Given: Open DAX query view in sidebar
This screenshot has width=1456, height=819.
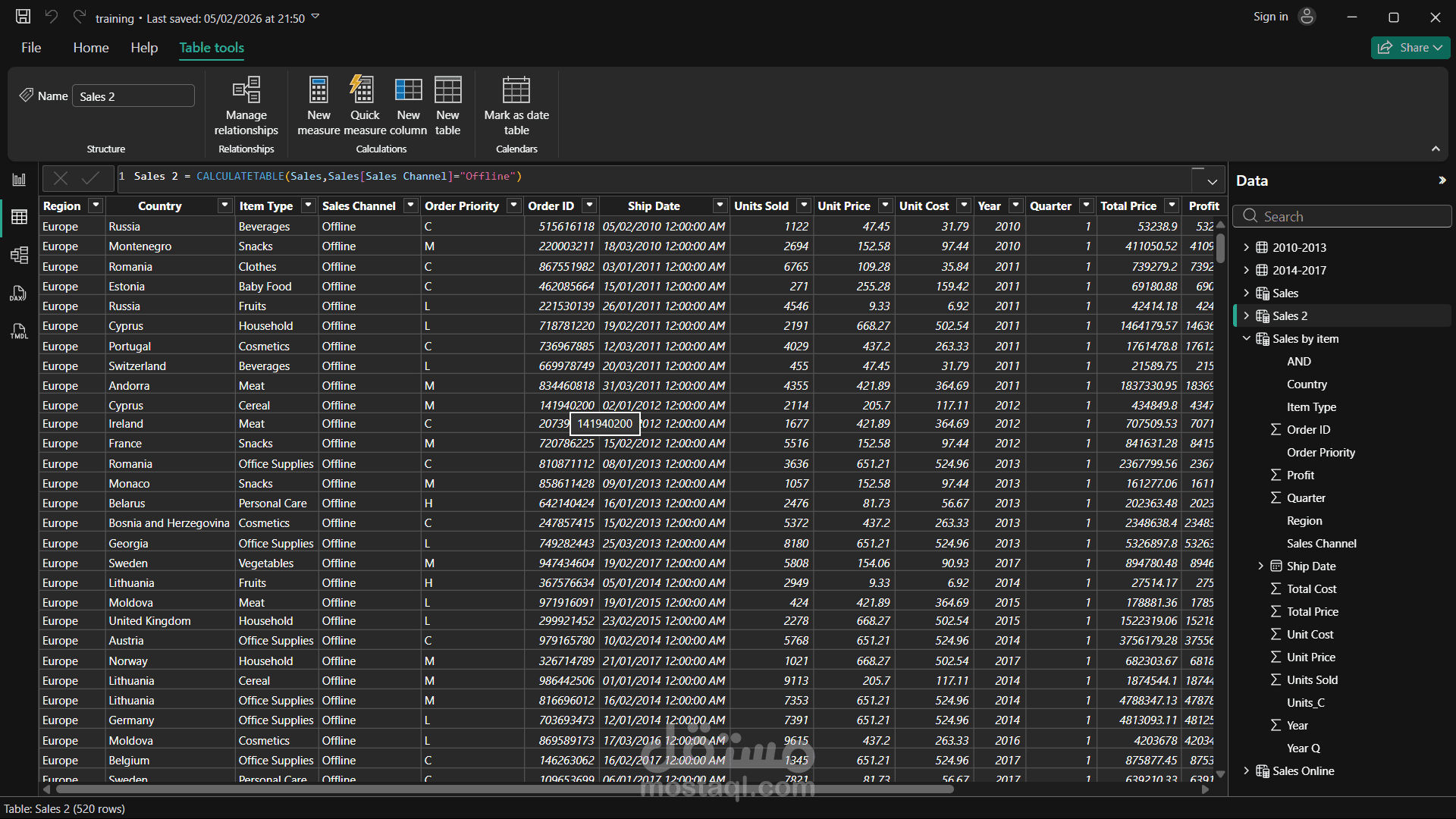Looking at the screenshot, I should point(19,293).
